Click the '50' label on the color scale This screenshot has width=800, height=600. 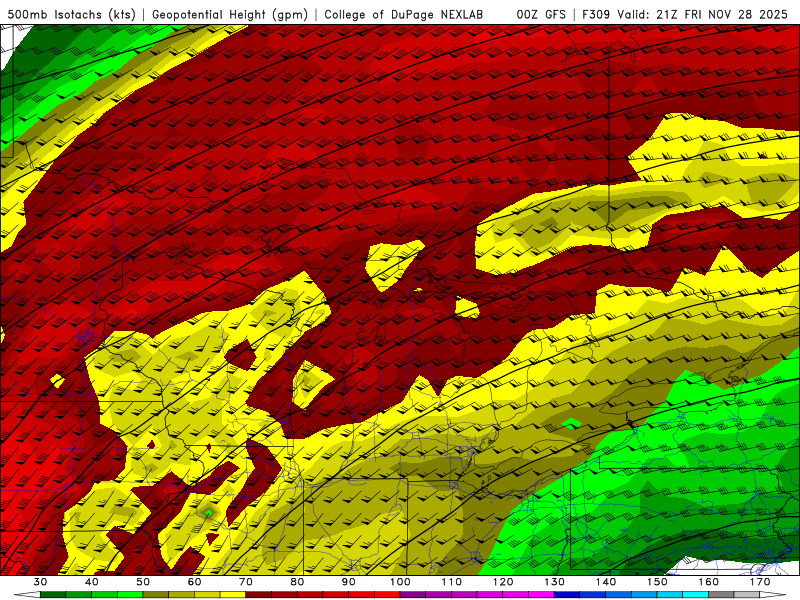point(143,582)
